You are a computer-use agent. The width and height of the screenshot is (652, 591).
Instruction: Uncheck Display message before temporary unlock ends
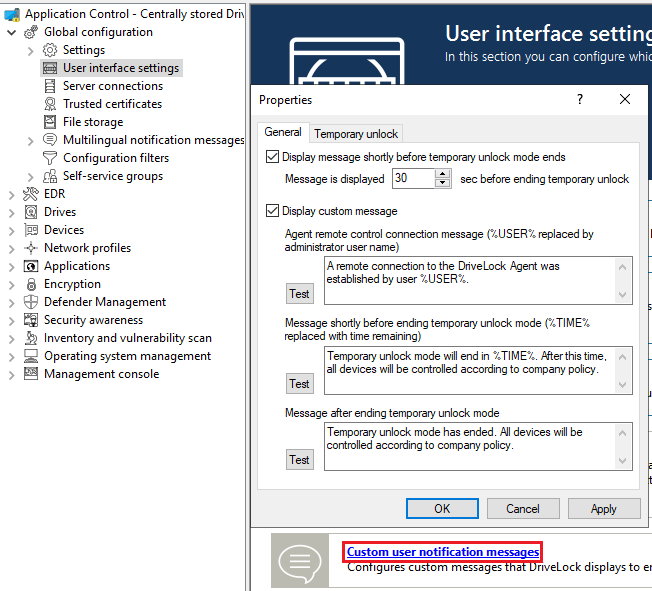point(273,157)
